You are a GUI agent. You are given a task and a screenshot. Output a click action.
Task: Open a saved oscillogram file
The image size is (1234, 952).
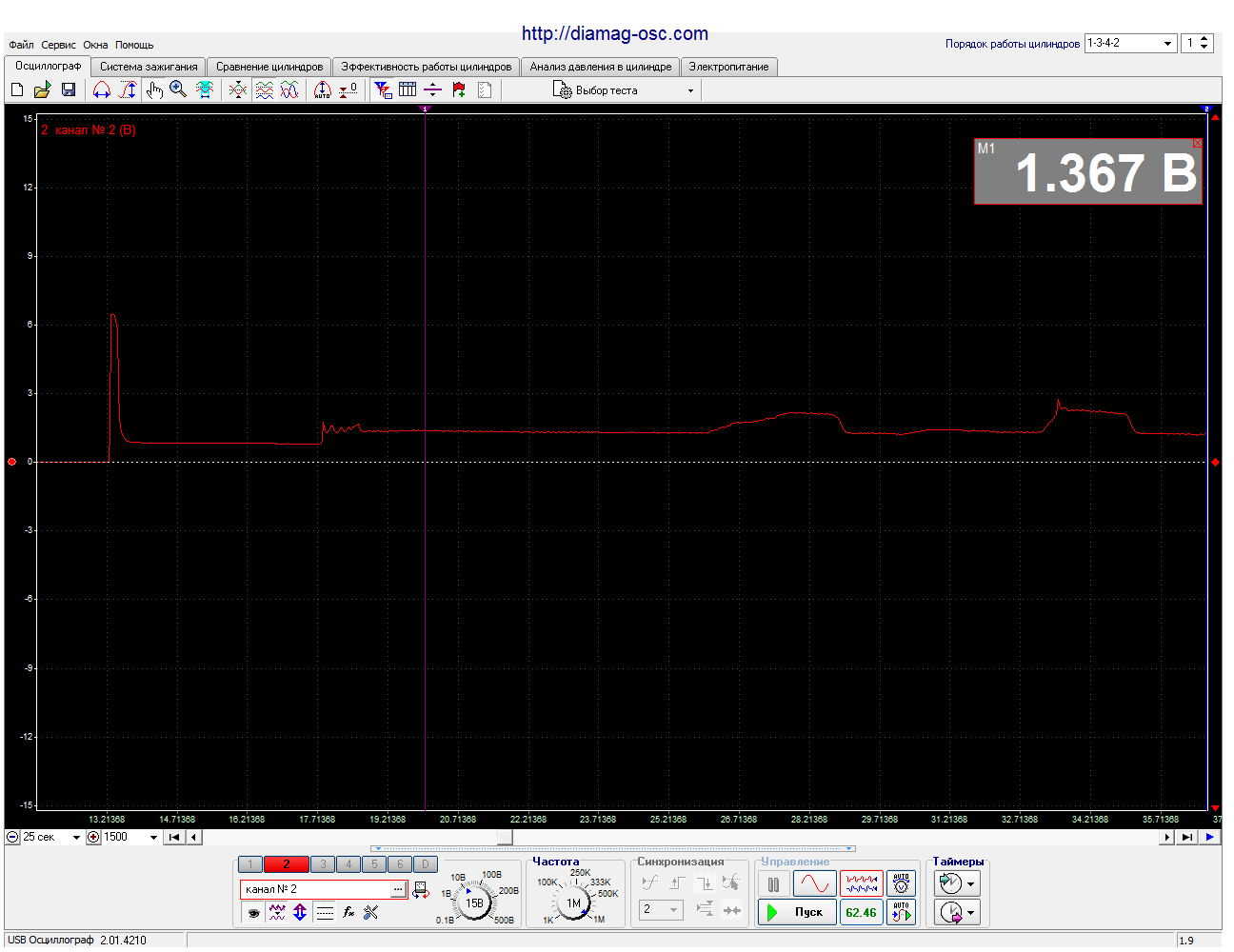[42, 89]
